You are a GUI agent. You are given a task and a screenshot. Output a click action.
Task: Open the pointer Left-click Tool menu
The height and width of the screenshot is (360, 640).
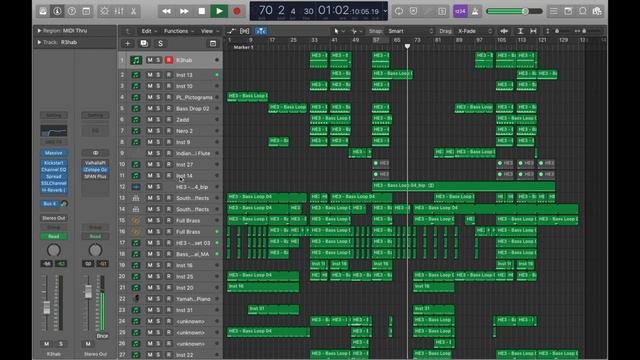coord(338,31)
